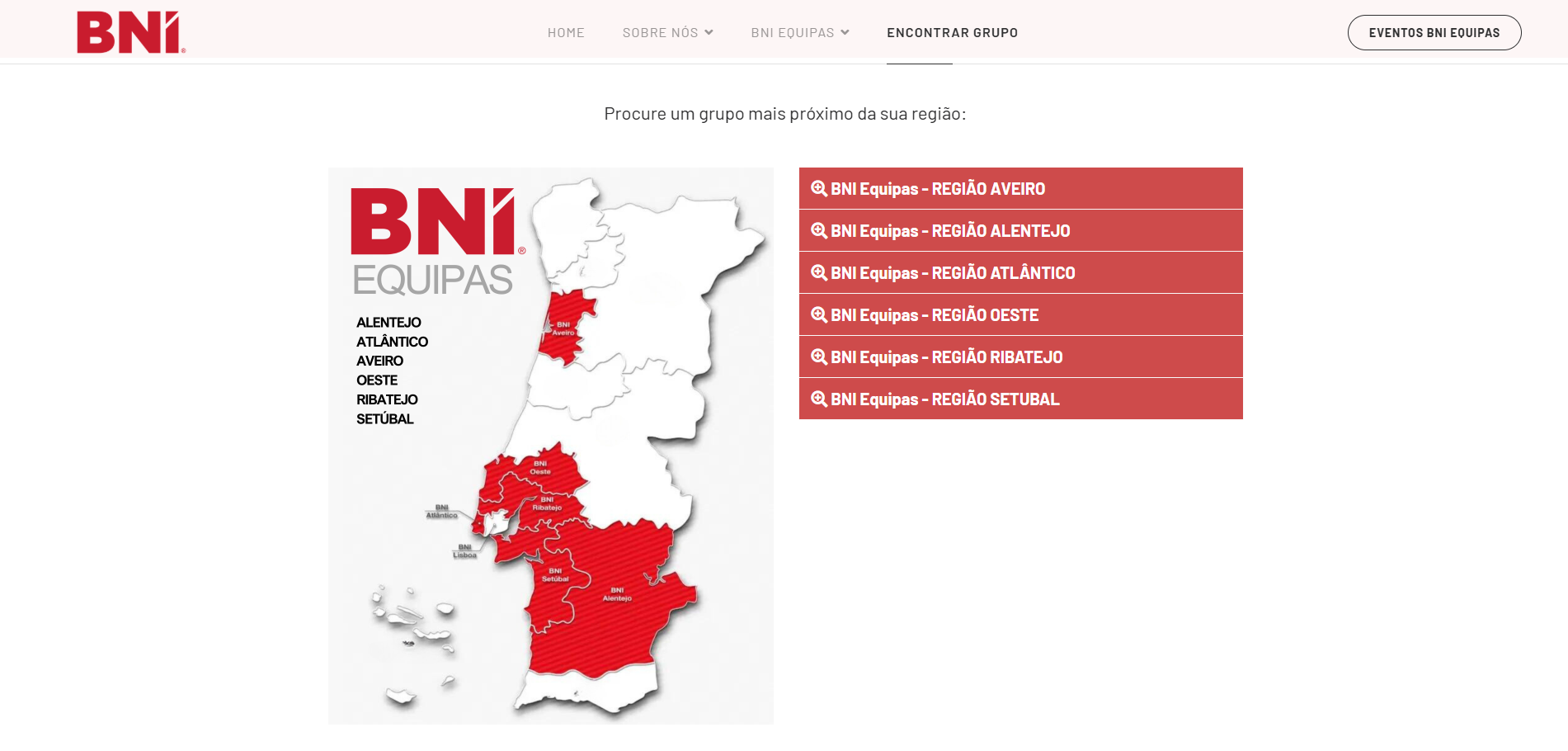Open the SOBRE NÓS menu
The width and height of the screenshot is (1568, 751).
[661, 33]
